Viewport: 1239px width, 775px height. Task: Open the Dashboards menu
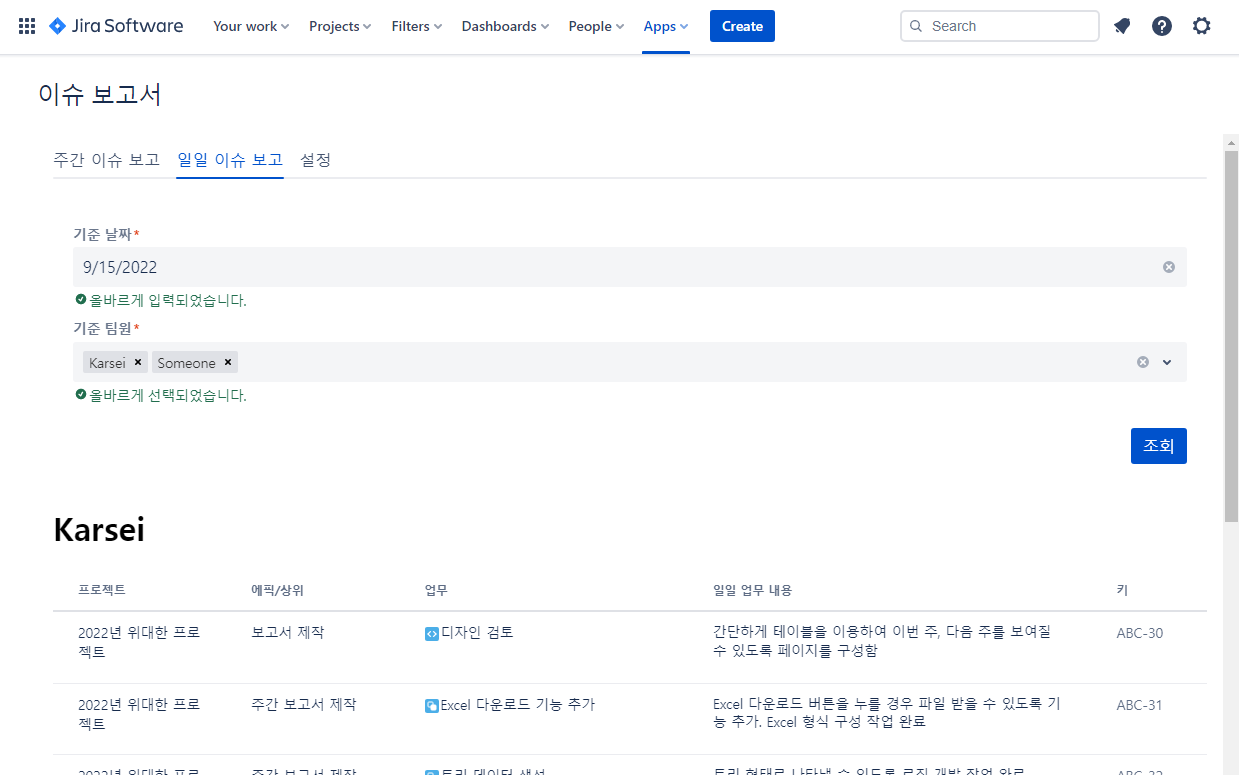(505, 26)
